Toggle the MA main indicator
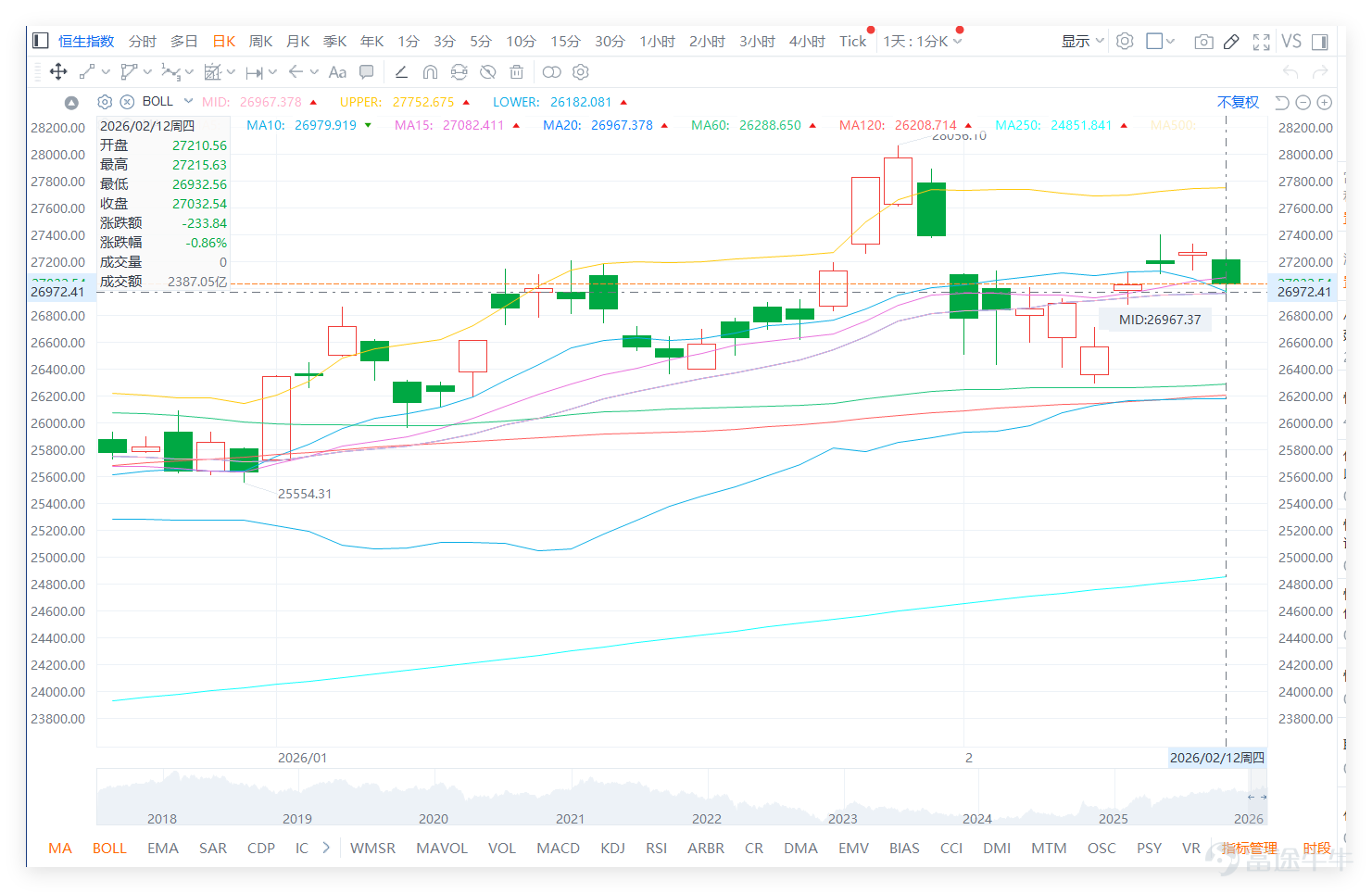 [60, 848]
